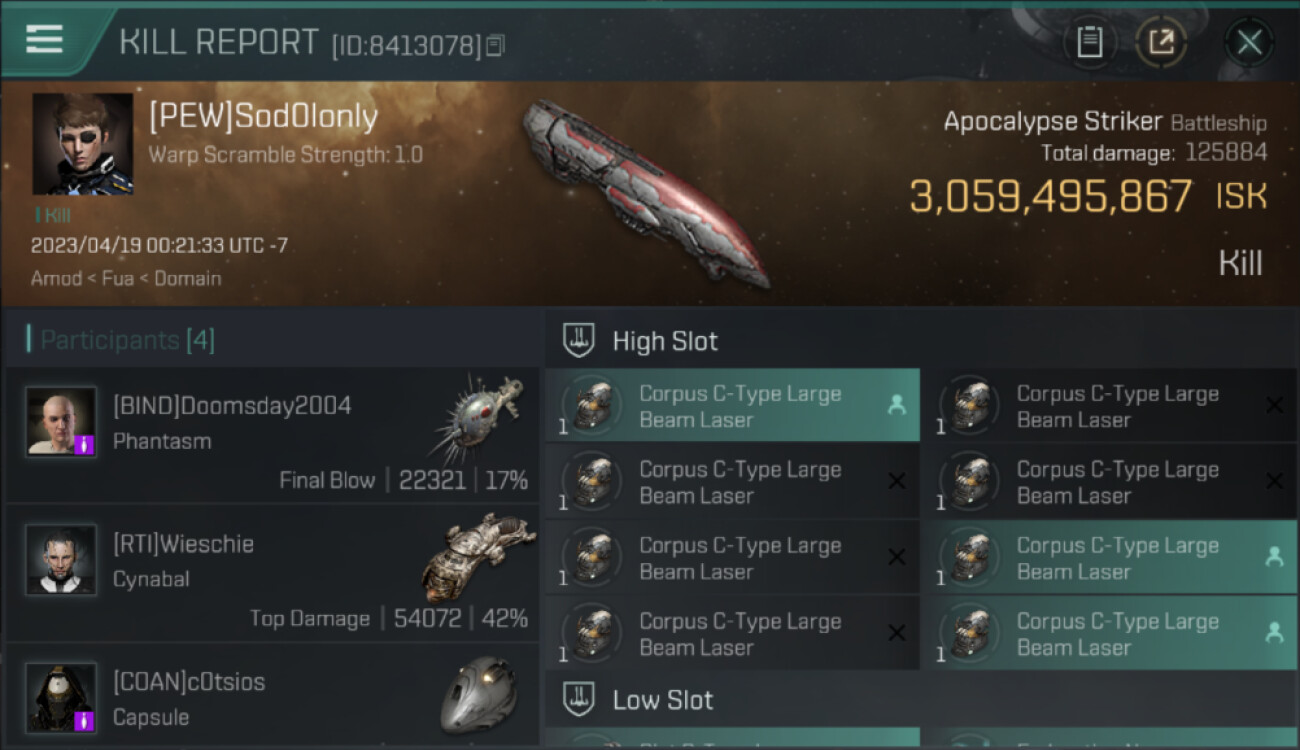Viewport: 1300px width, 750px height.
Task: Click the Cynabal ship icon
Action: coord(472,556)
